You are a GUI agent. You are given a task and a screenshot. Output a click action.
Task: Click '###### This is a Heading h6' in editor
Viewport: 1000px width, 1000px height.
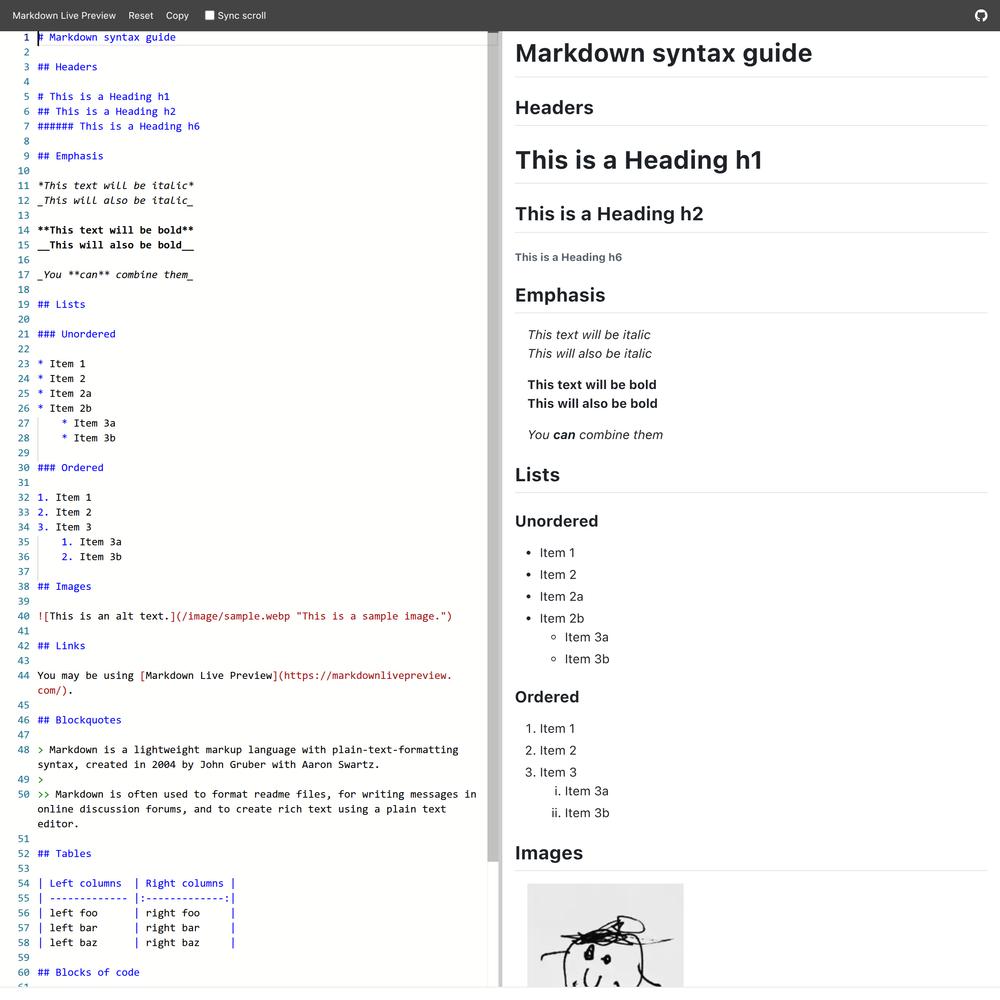(x=119, y=126)
